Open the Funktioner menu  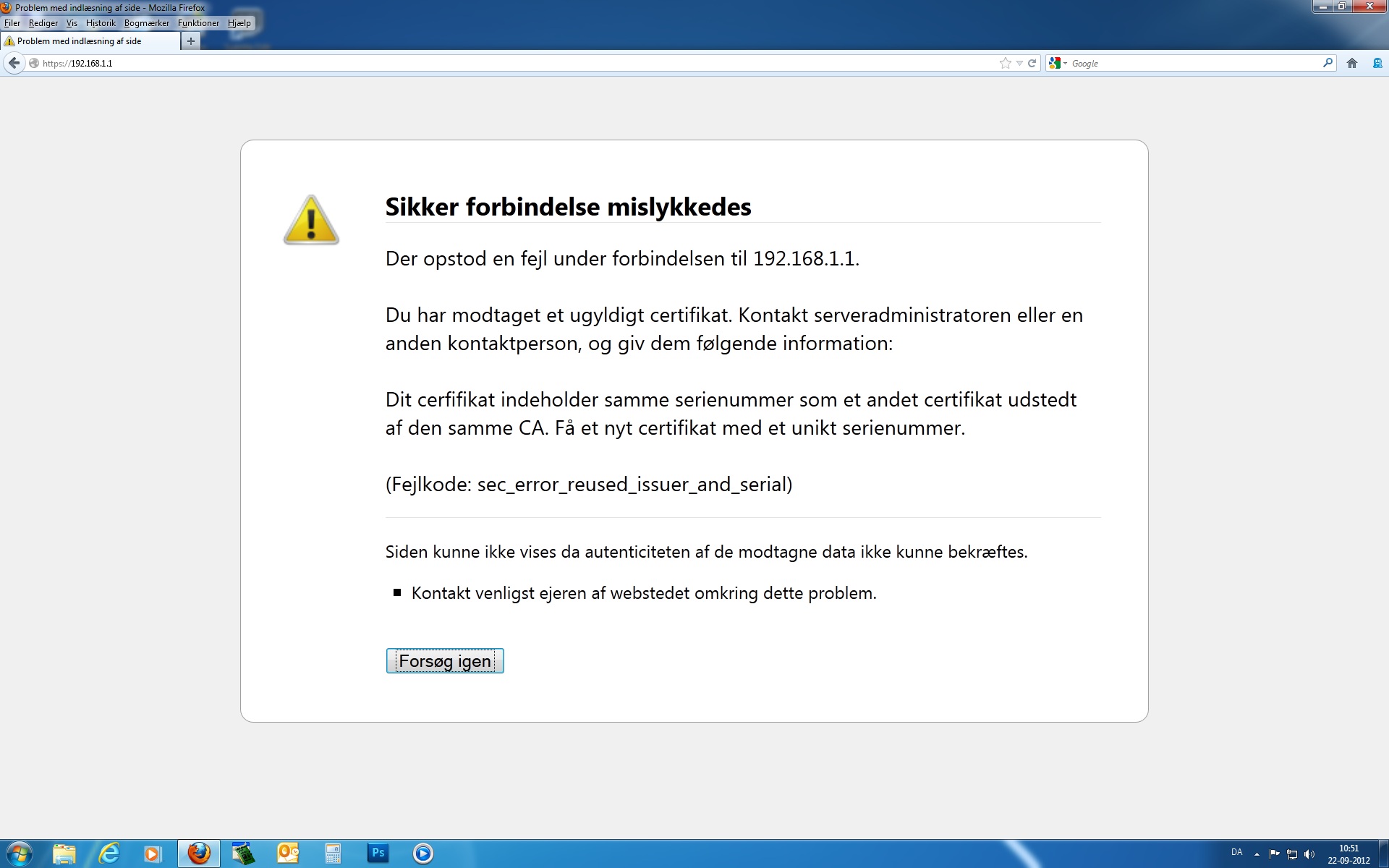click(198, 23)
